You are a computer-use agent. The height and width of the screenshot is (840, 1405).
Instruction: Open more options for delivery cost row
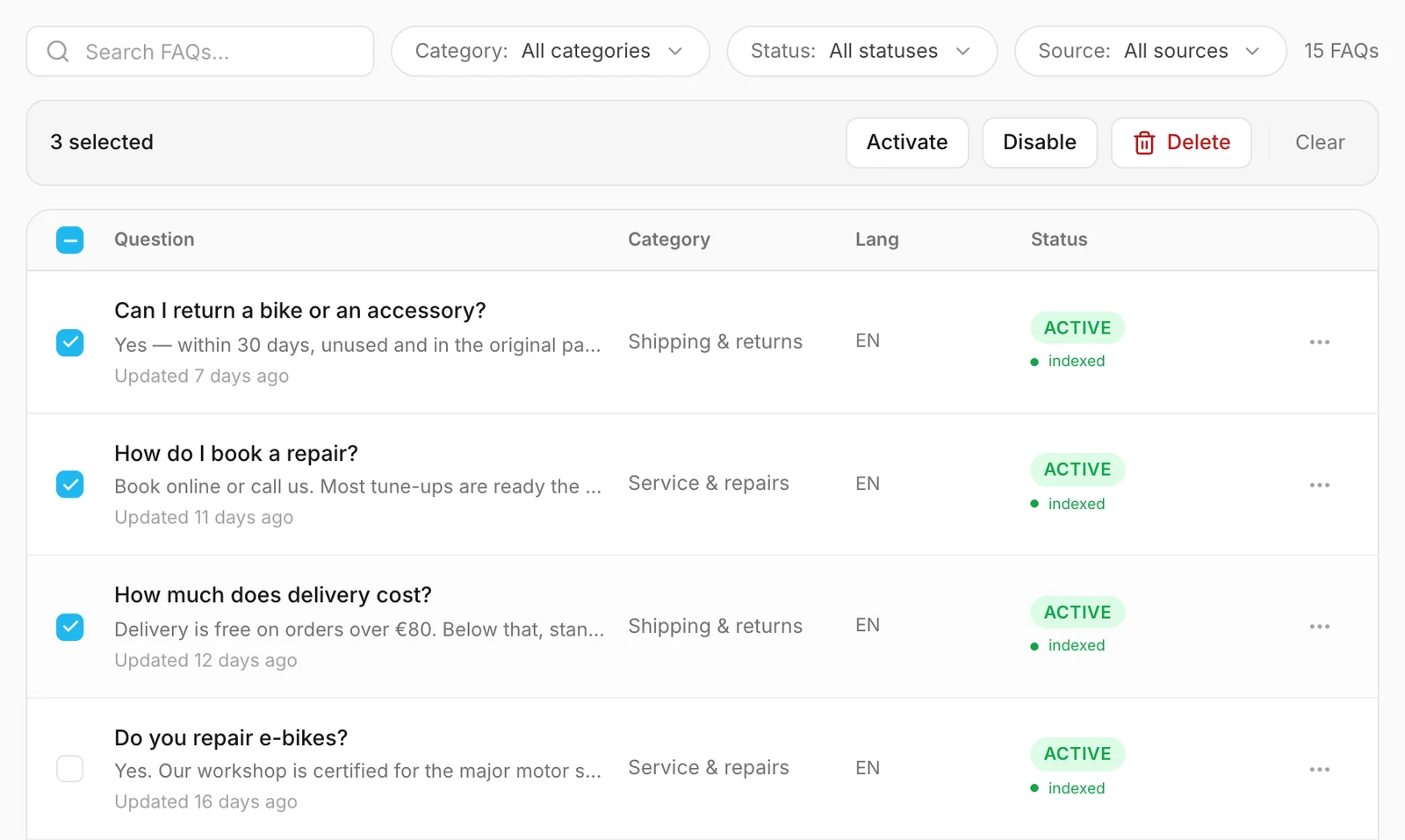(1319, 627)
